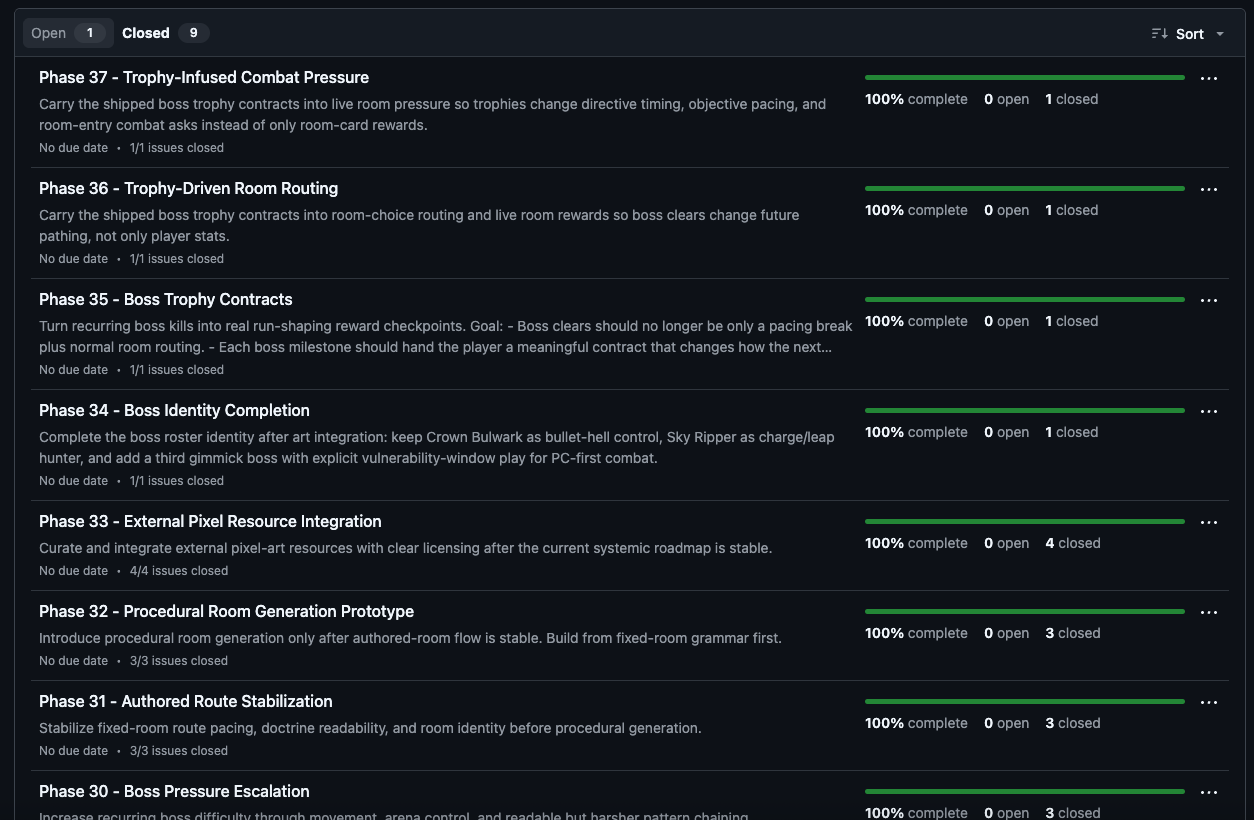Click the Phase 37 progress bar
The image size is (1254, 820).
tap(1024, 77)
